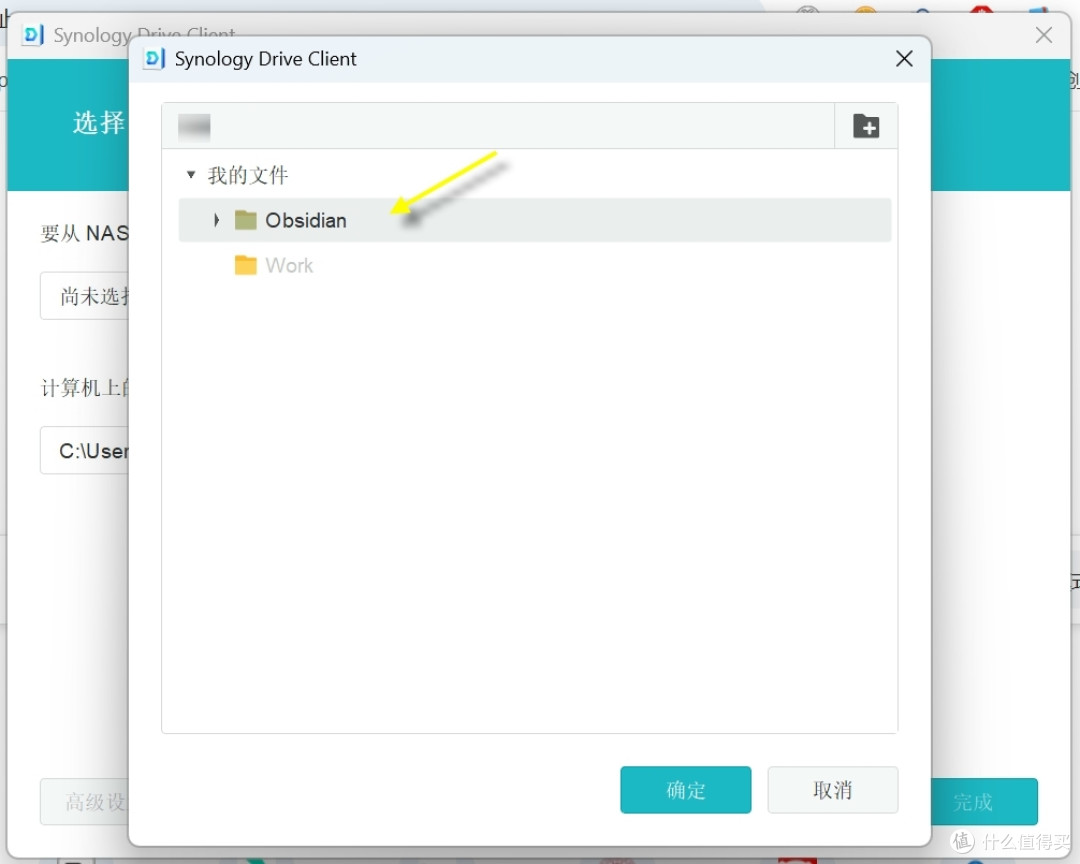The image size is (1080, 864).
Task: Collapse the 我的文件 tree node
Action: (x=191, y=175)
